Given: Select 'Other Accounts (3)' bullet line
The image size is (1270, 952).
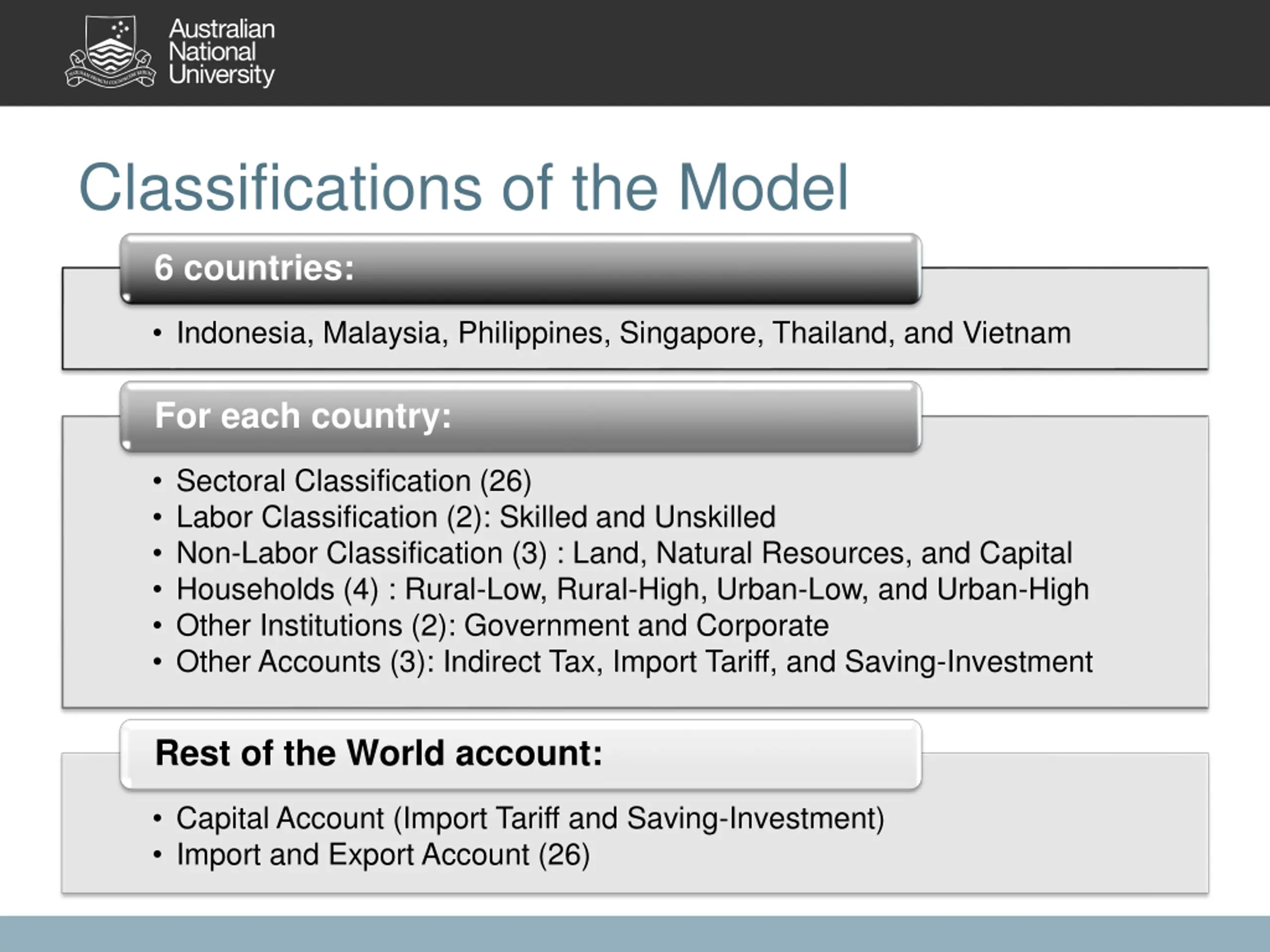Looking at the screenshot, I should click(623, 661).
